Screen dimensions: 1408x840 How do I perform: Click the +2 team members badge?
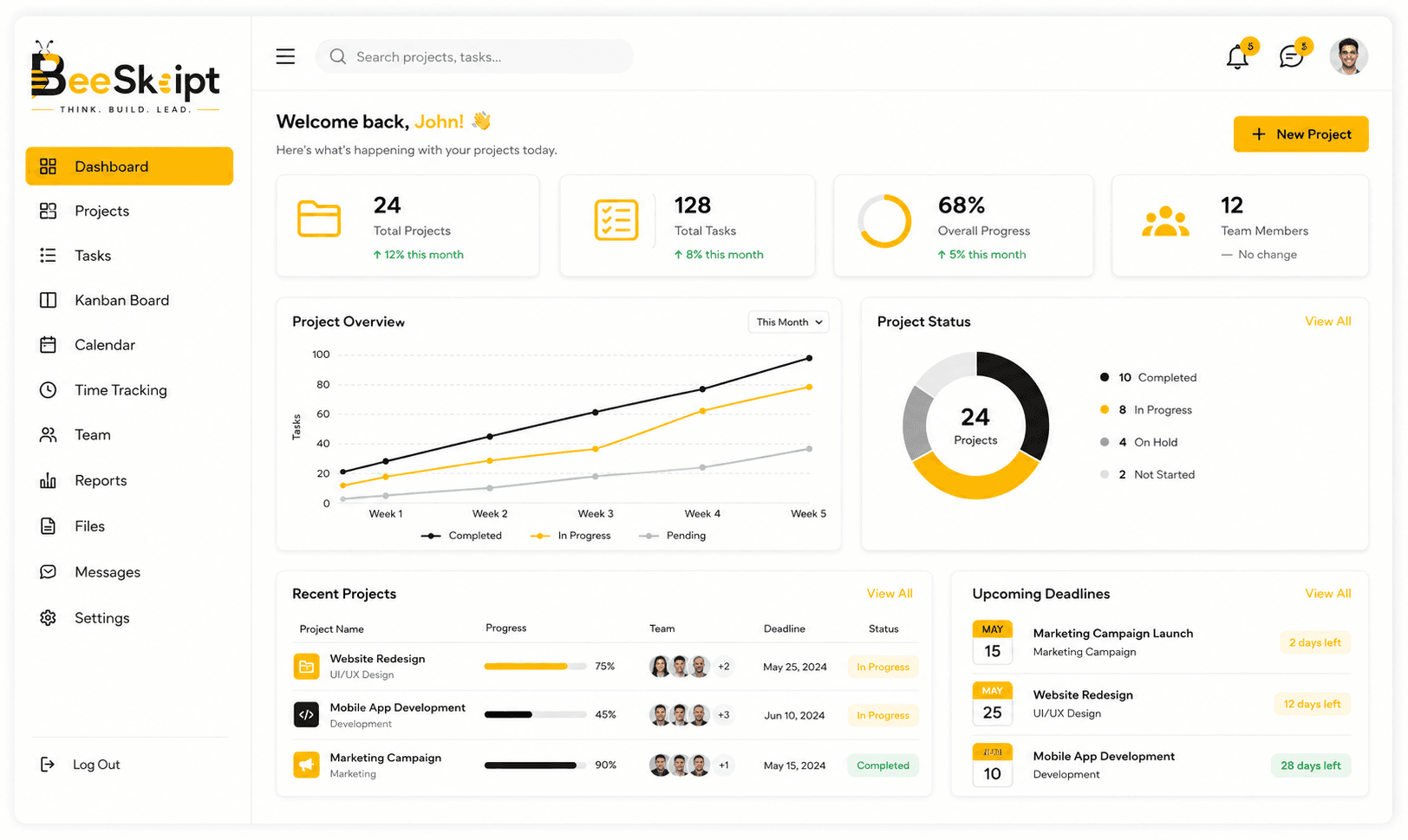(723, 667)
